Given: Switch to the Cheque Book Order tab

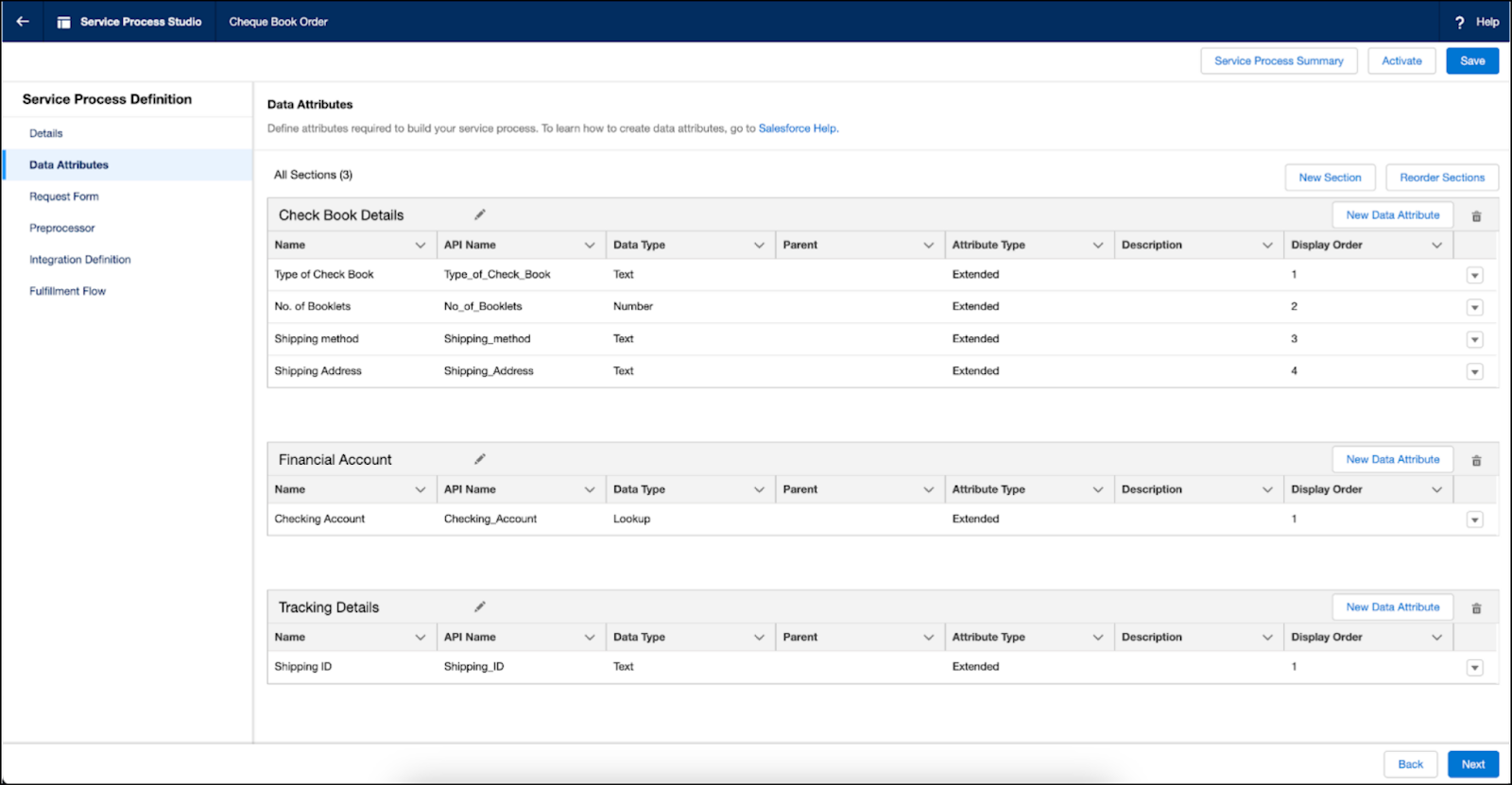Looking at the screenshot, I should [x=278, y=22].
